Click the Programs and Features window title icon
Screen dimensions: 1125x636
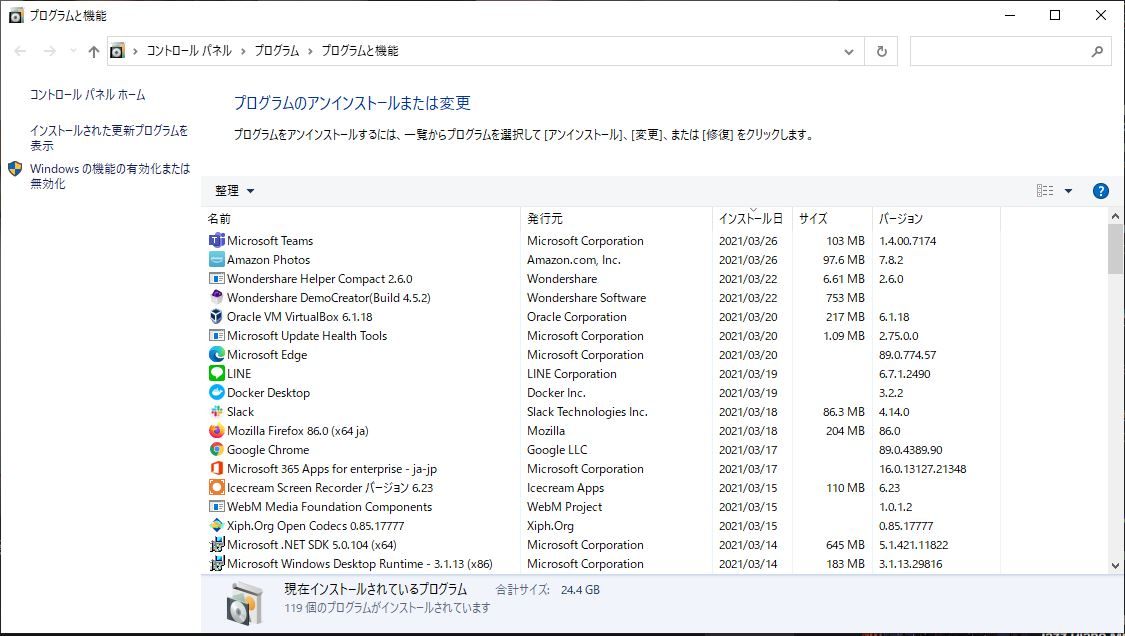tap(16, 15)
